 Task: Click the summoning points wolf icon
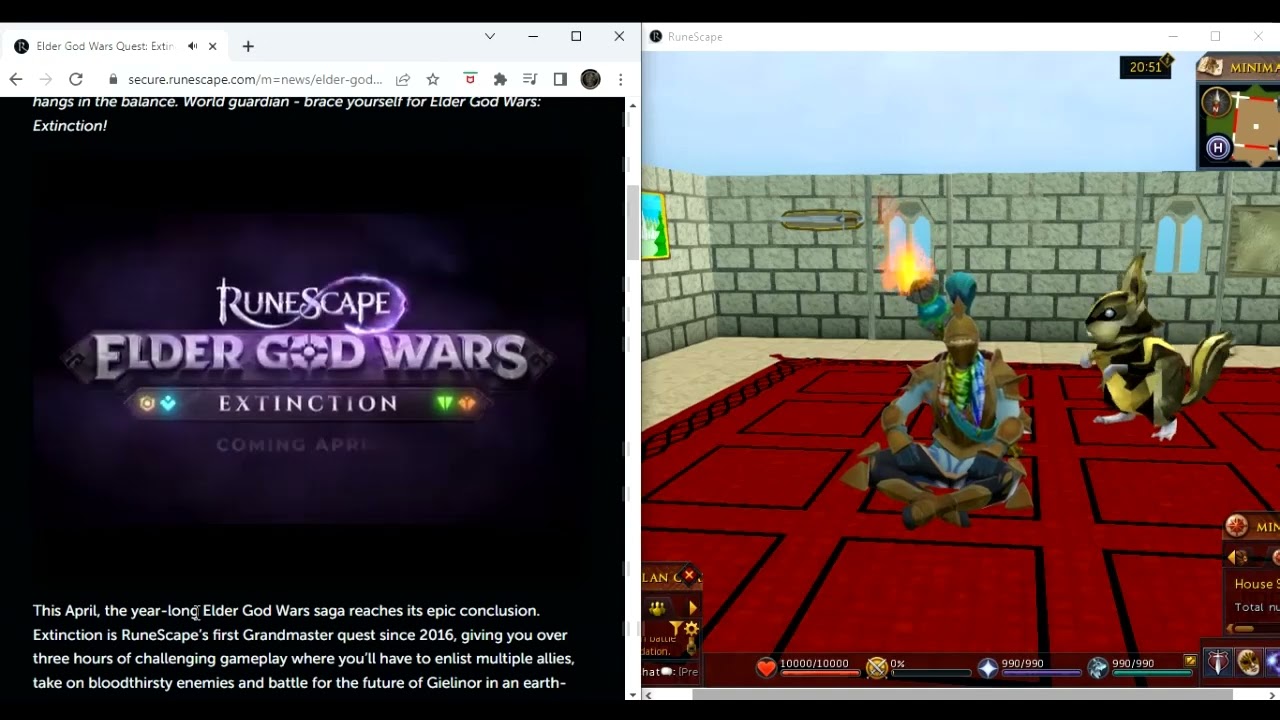coord(1098,668)
